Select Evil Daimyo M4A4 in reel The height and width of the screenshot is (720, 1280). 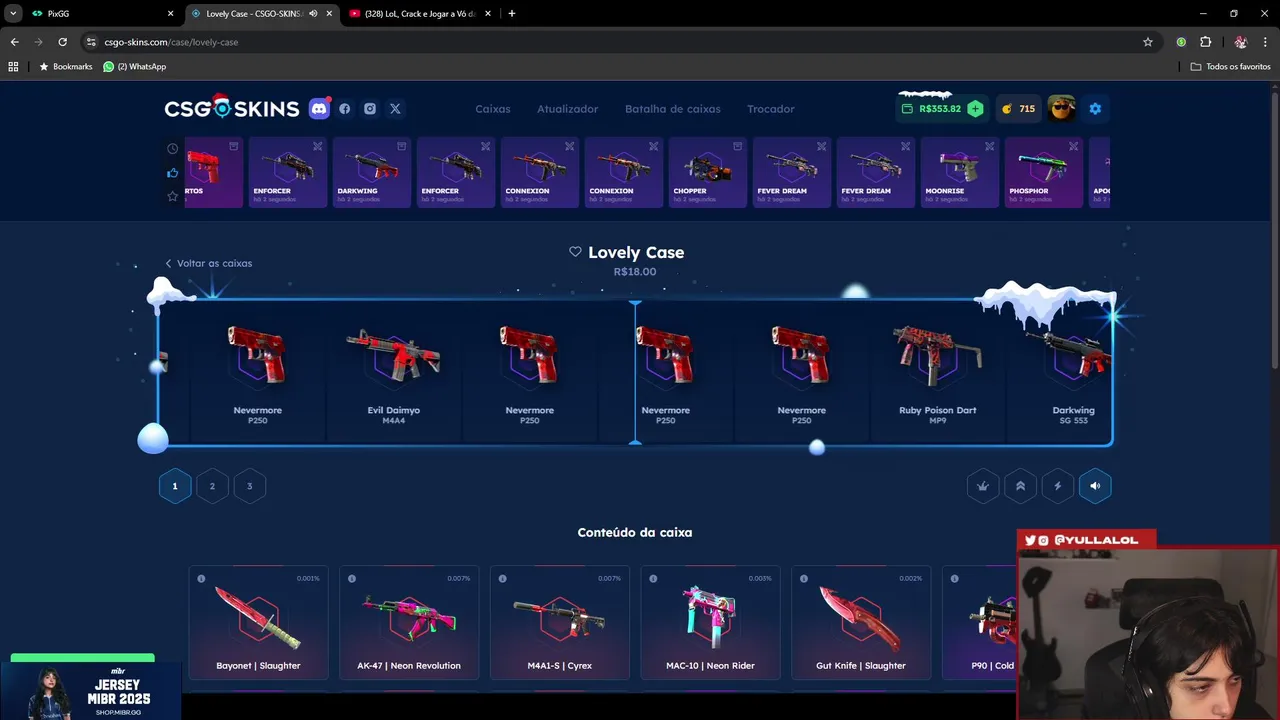pyautogui.click(x=394, y=372)
